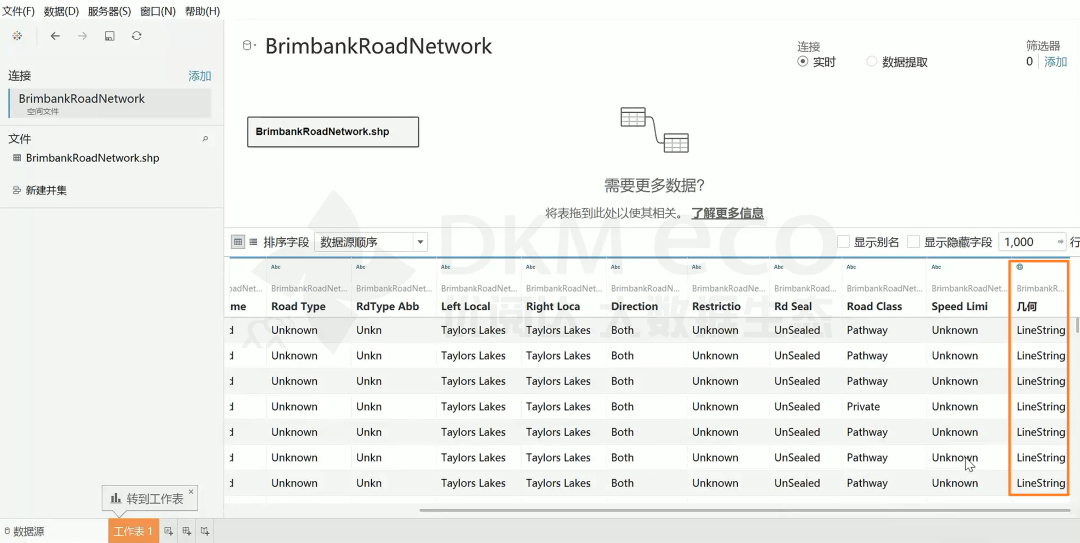Click the Tableau start page logo icon

coord(17,36)
